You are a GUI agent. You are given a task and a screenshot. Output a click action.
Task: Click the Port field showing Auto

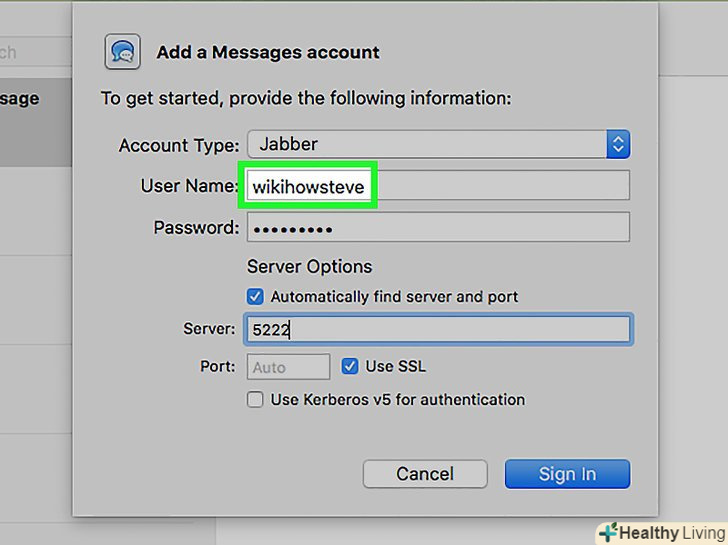point(288,367)
